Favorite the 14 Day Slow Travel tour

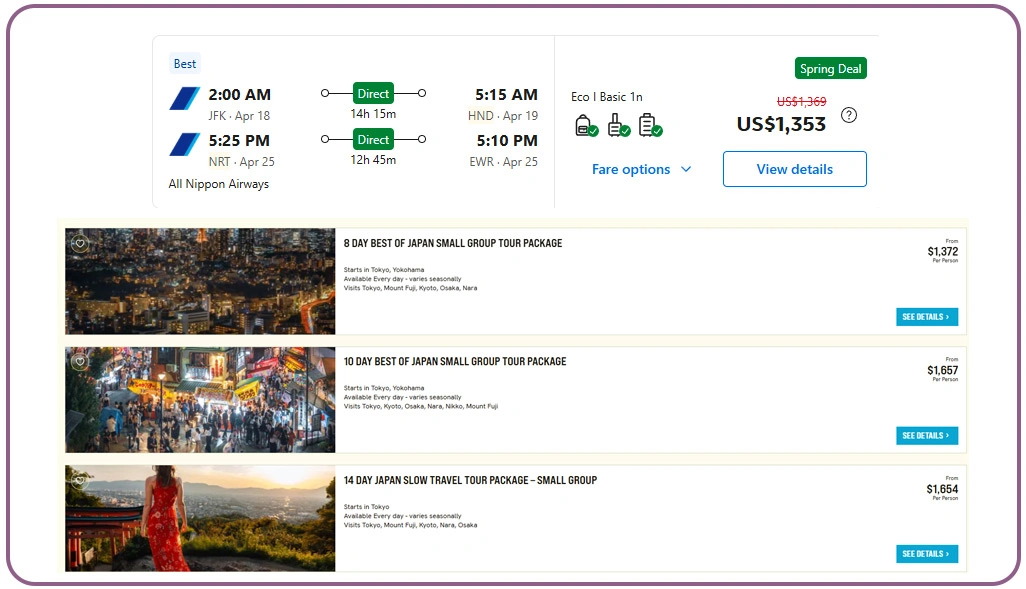tap(79, 480)
